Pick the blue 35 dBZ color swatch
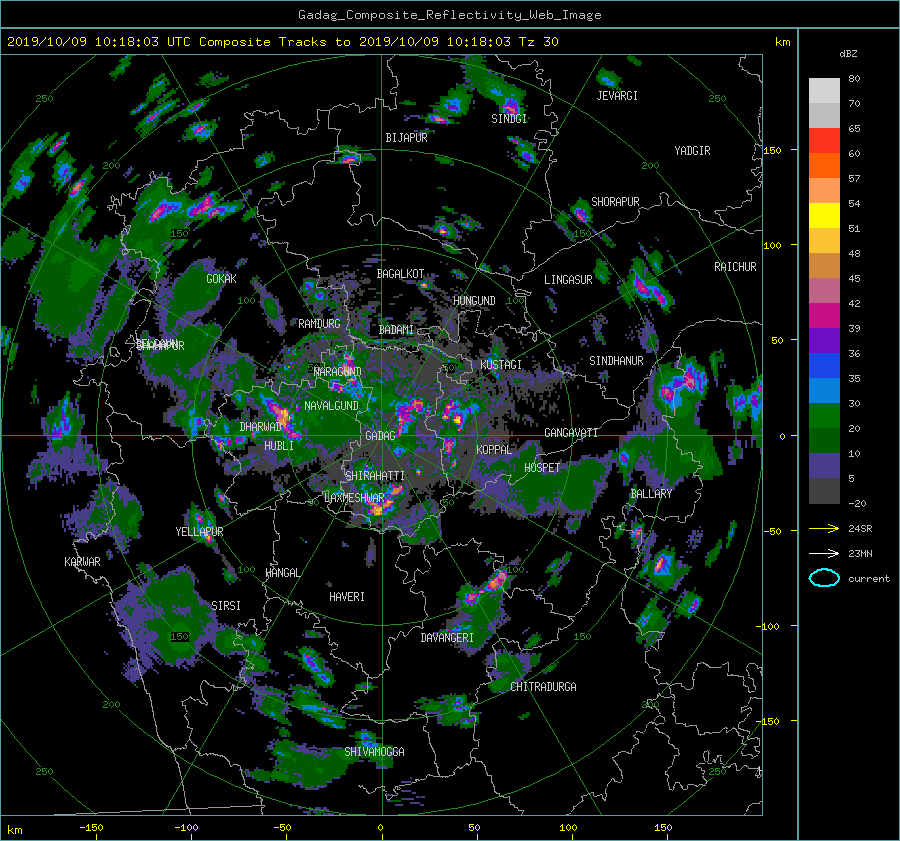The width and height of the screenshot is (900, 841). tap(824, 366)
